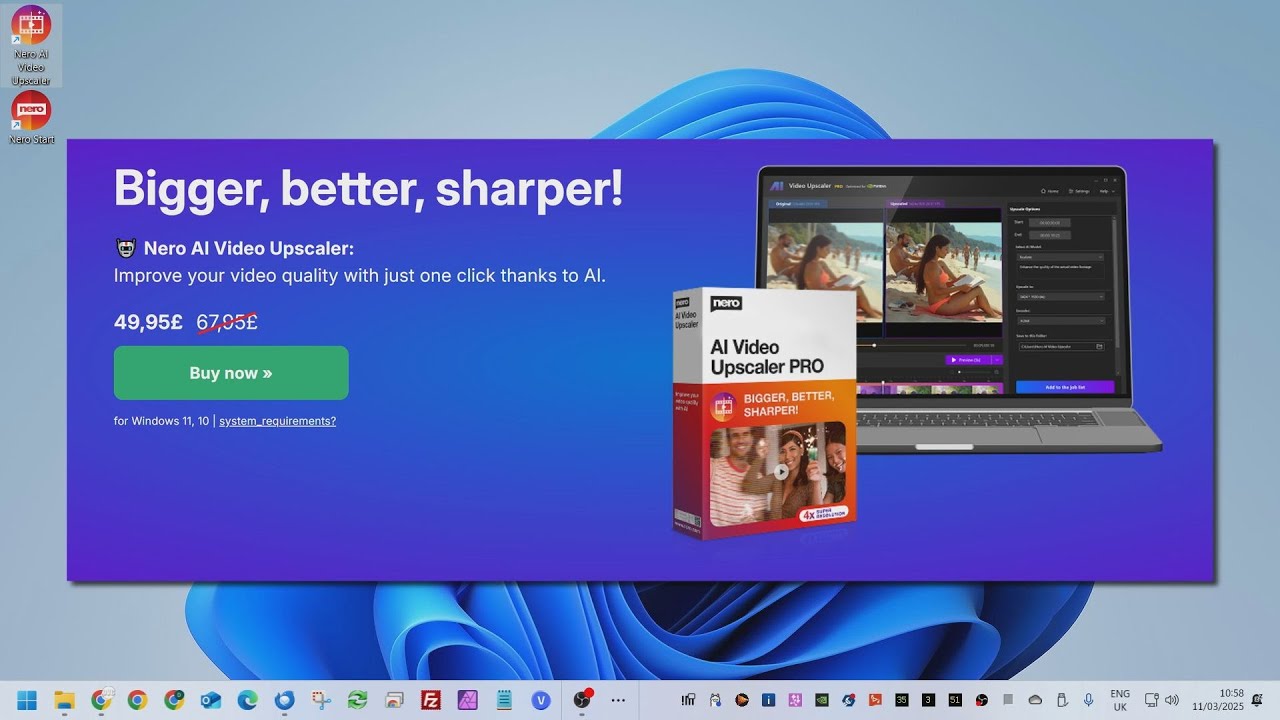The width and height of the screenshot is (1280, 720).
Task: Expand the Encoder dropdown
Action: coord(1060,319)
